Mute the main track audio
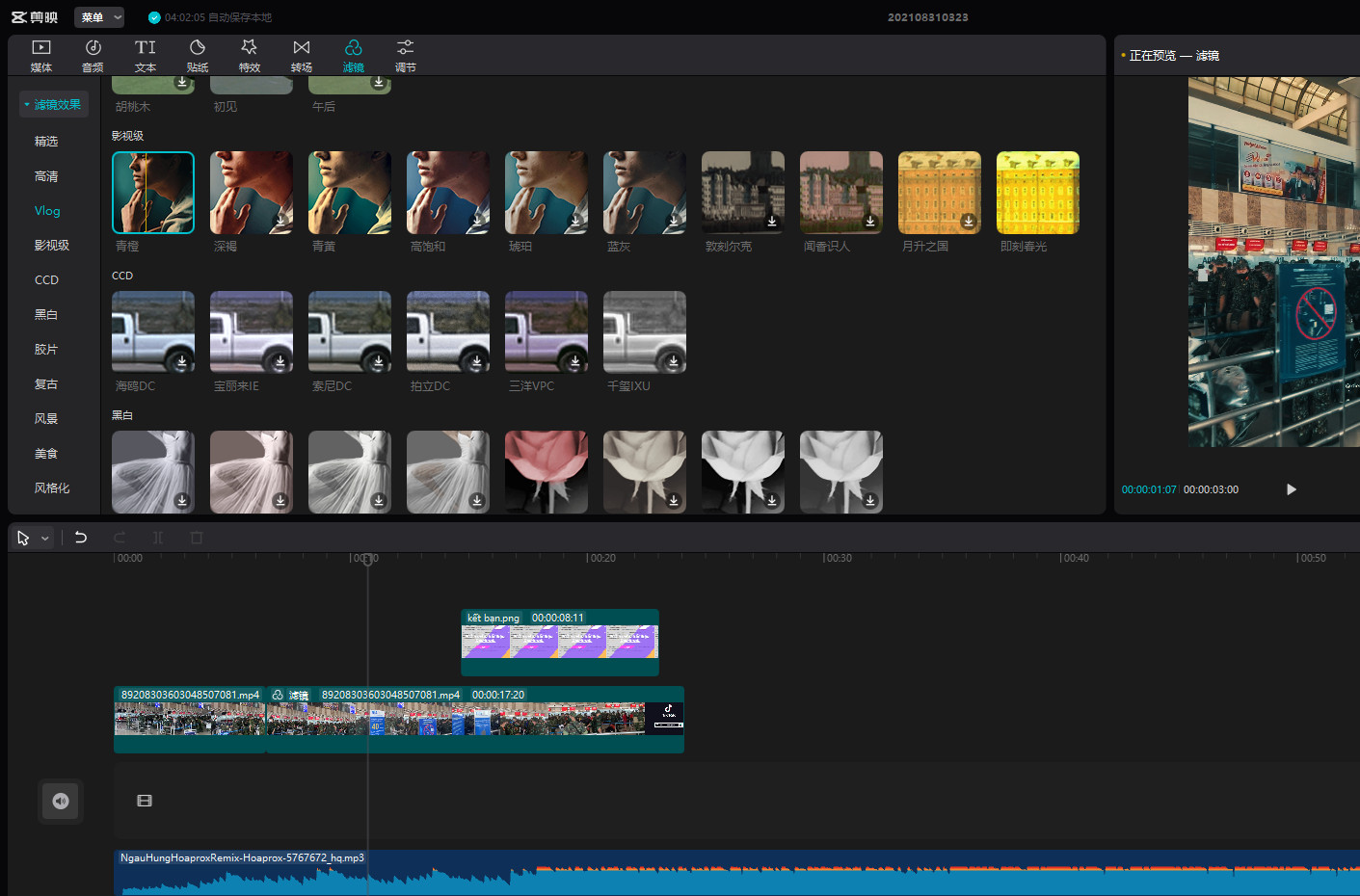Screen dimensions: 1360x896 (61, 802)
